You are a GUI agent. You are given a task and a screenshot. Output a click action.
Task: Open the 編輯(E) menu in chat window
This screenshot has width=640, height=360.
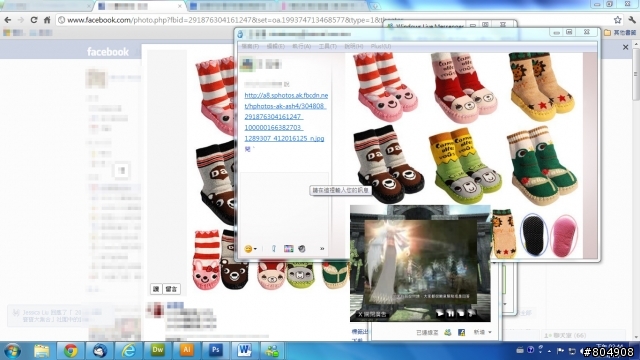coord(276,47)
